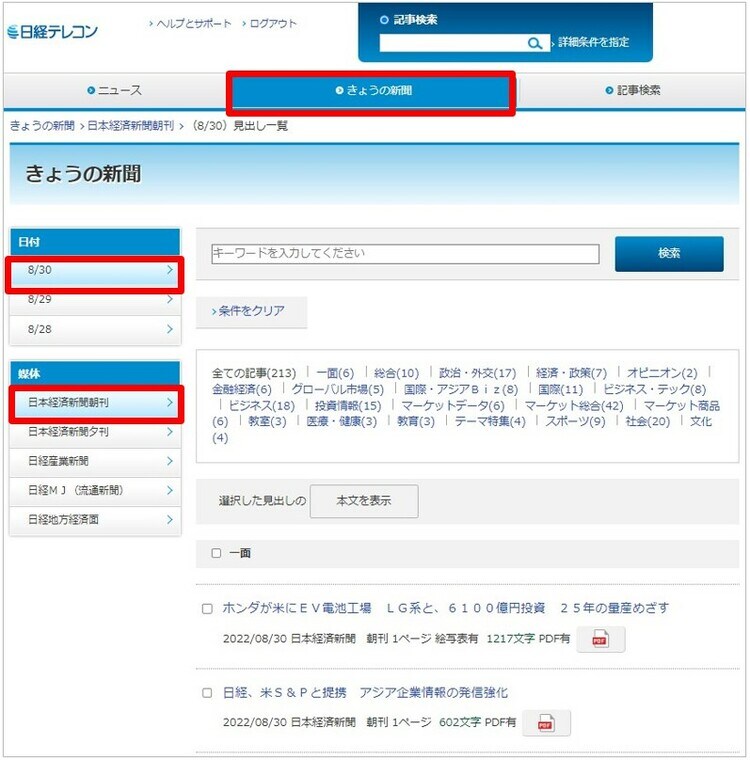750x760 pixels.
Task: Filter by ビジネス(18) category
Action: click(261, 406)
